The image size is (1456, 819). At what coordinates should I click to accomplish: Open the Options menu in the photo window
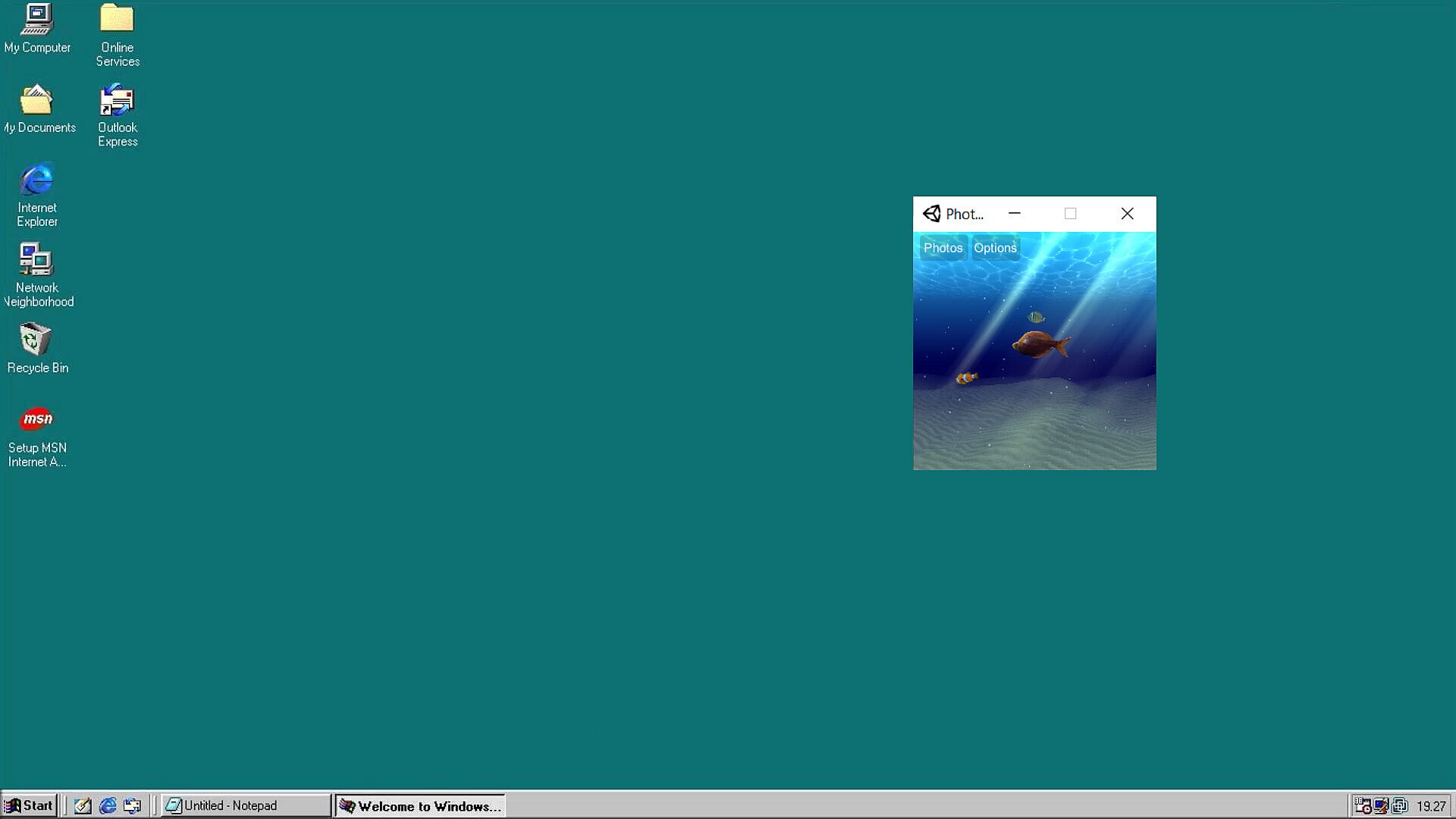pos(995,248)
